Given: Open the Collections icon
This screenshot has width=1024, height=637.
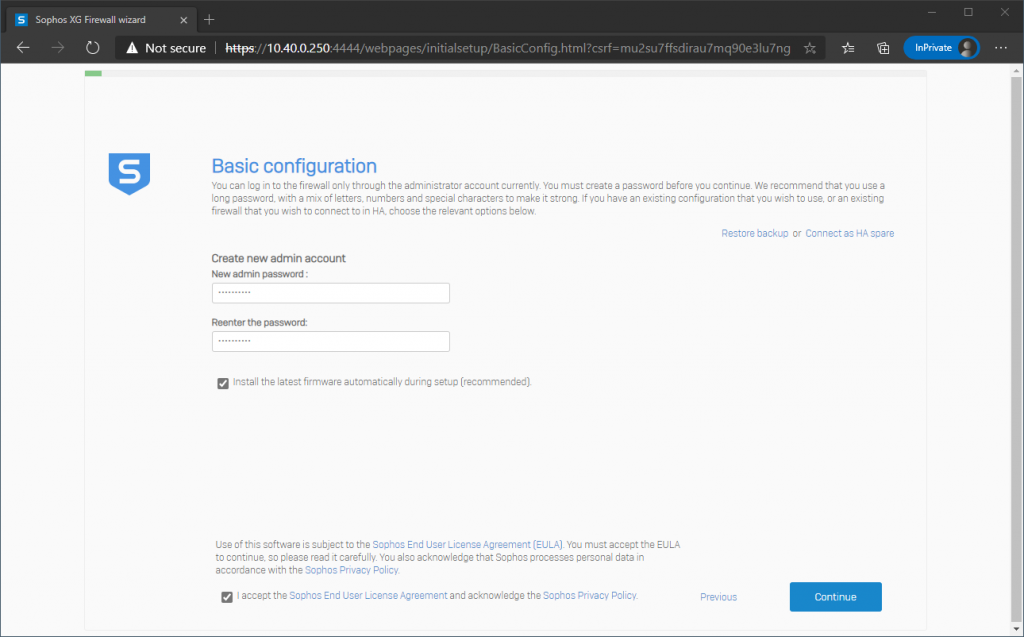Looking at the screenshot, I should point(883,48).
